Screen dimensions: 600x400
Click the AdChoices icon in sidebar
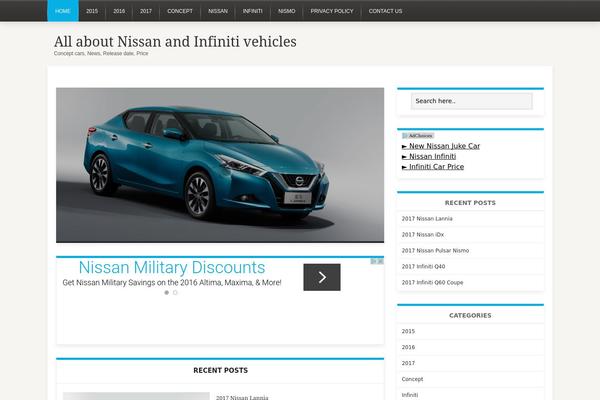coord(419,135)
